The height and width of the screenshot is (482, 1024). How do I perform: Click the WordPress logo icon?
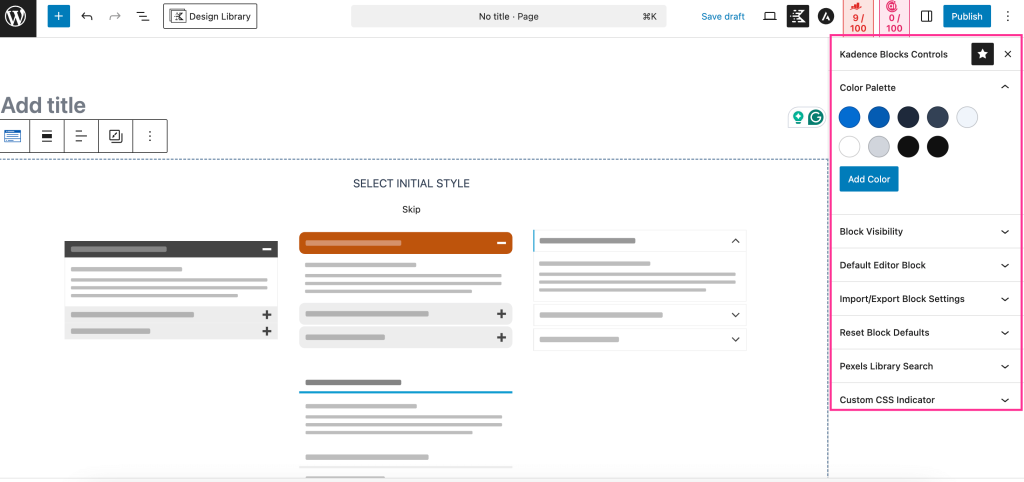click(x=17, y=17)
